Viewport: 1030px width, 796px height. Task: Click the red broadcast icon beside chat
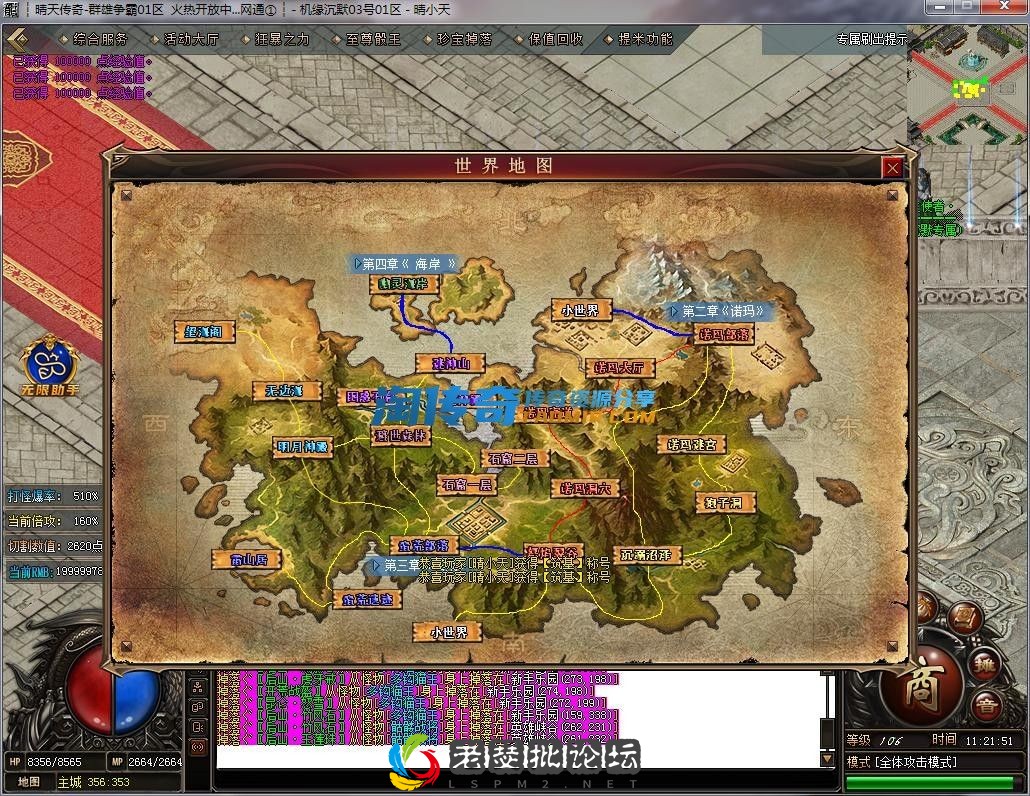click(x=198, y=747)
